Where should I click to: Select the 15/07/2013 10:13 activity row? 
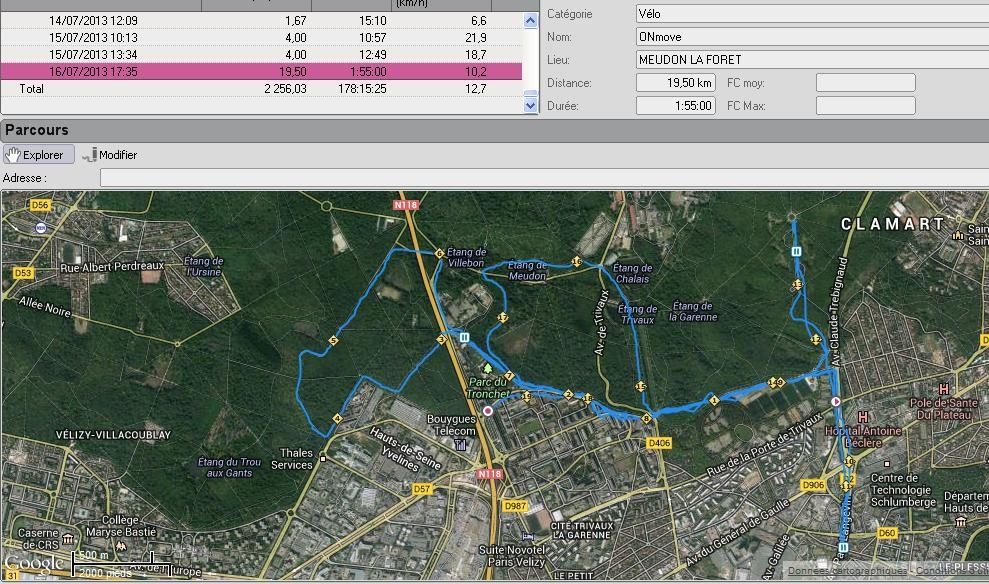(x=260, y=37)
